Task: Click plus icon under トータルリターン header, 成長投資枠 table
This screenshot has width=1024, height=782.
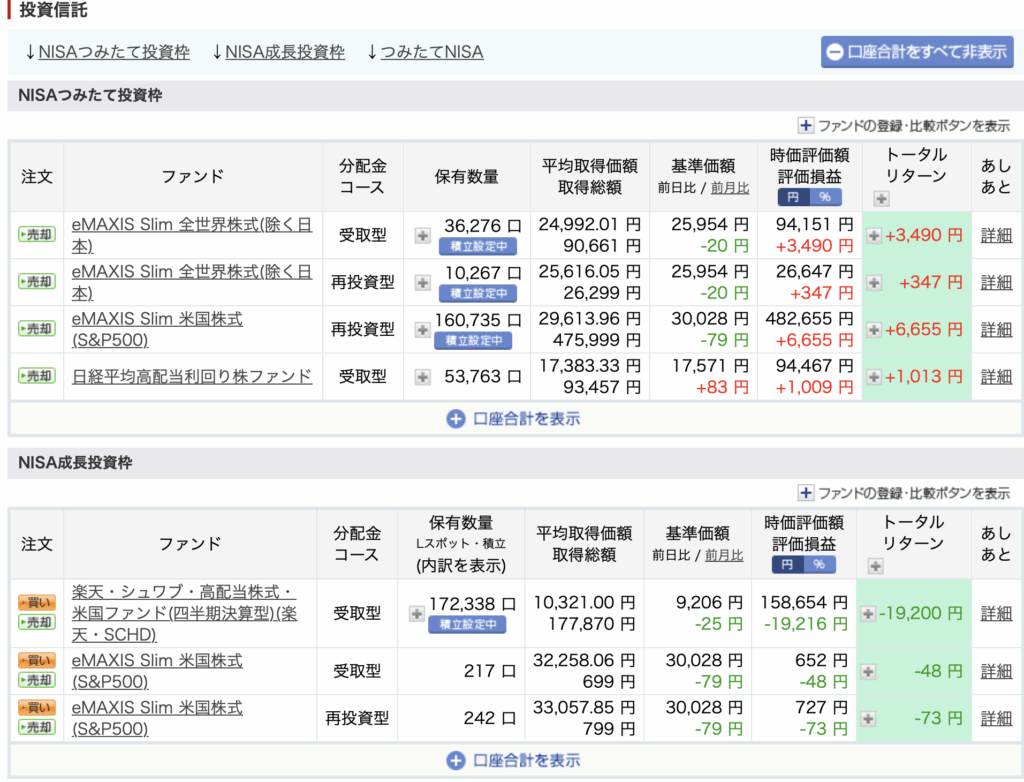Action: pyautogui.click(x=875, y=566)
